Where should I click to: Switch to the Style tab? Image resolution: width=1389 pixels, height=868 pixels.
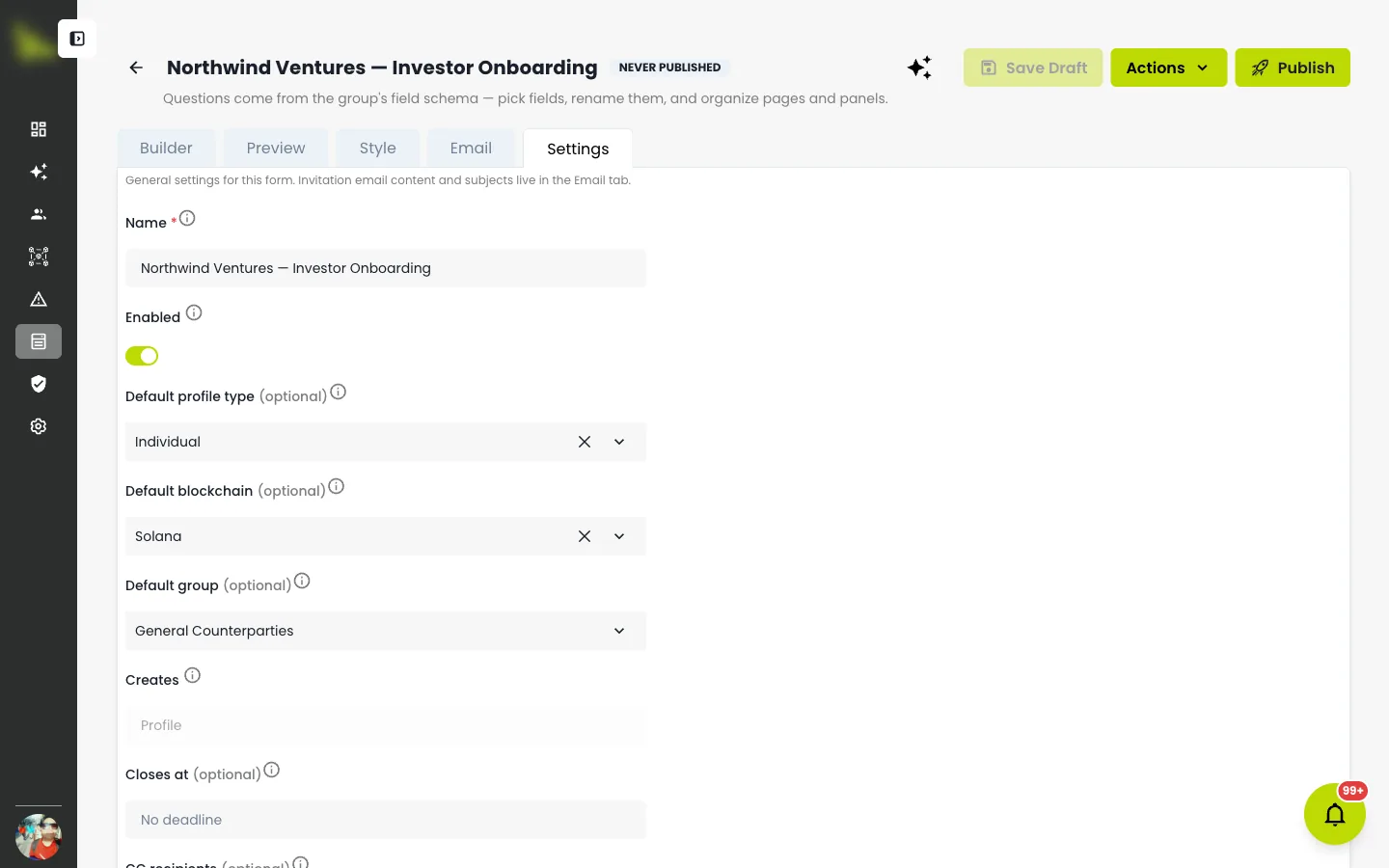click(x=378, y=148)
